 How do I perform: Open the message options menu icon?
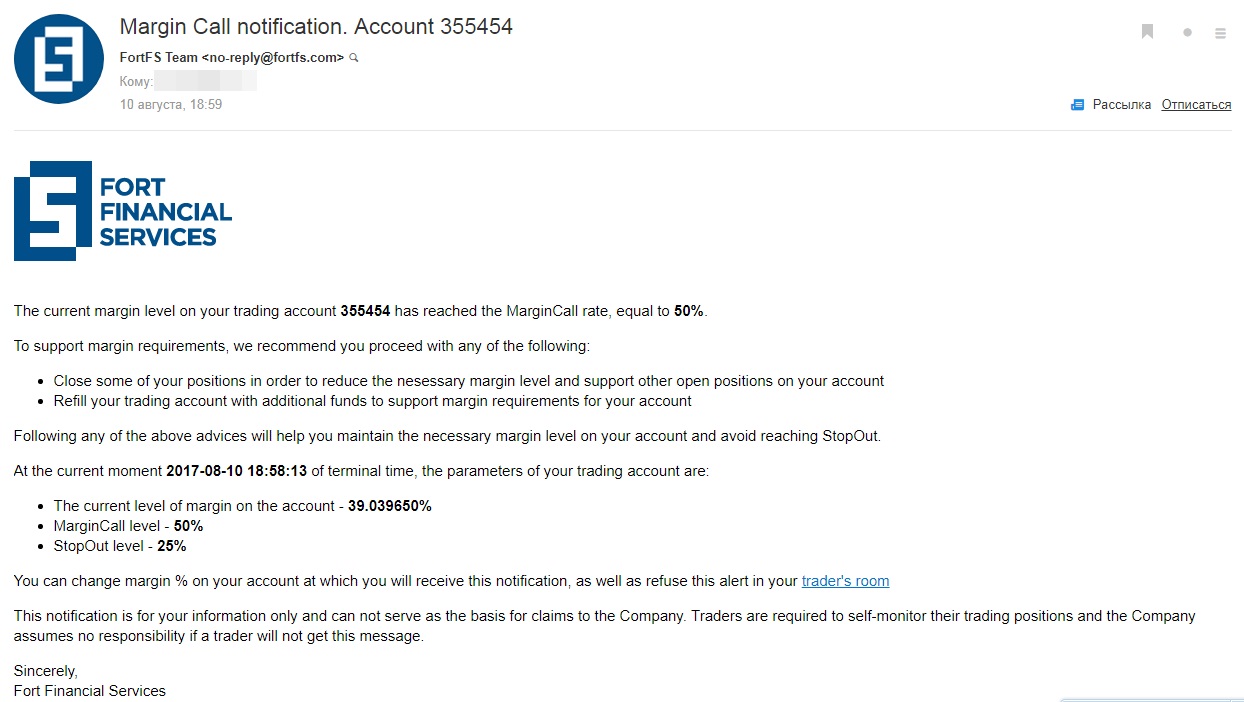coord(1220,33)
